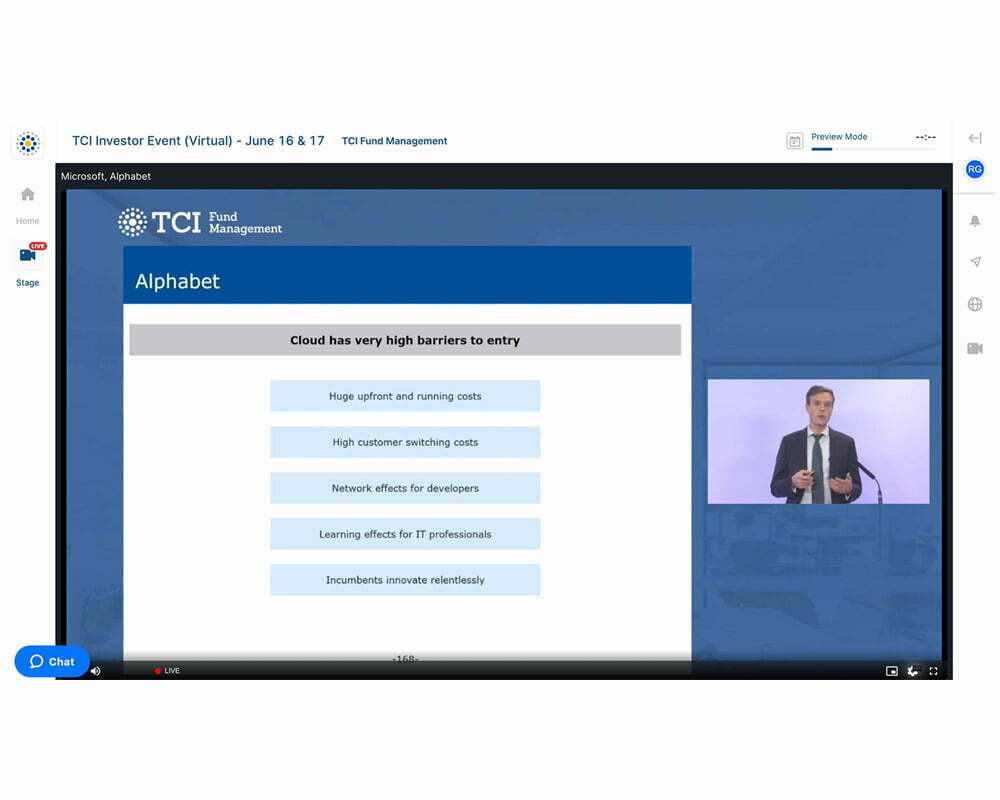Click the 'Microsoft, Alphabet' session title
The height and width of the screenshot is (800, 1000).
(x=106, y=176)
